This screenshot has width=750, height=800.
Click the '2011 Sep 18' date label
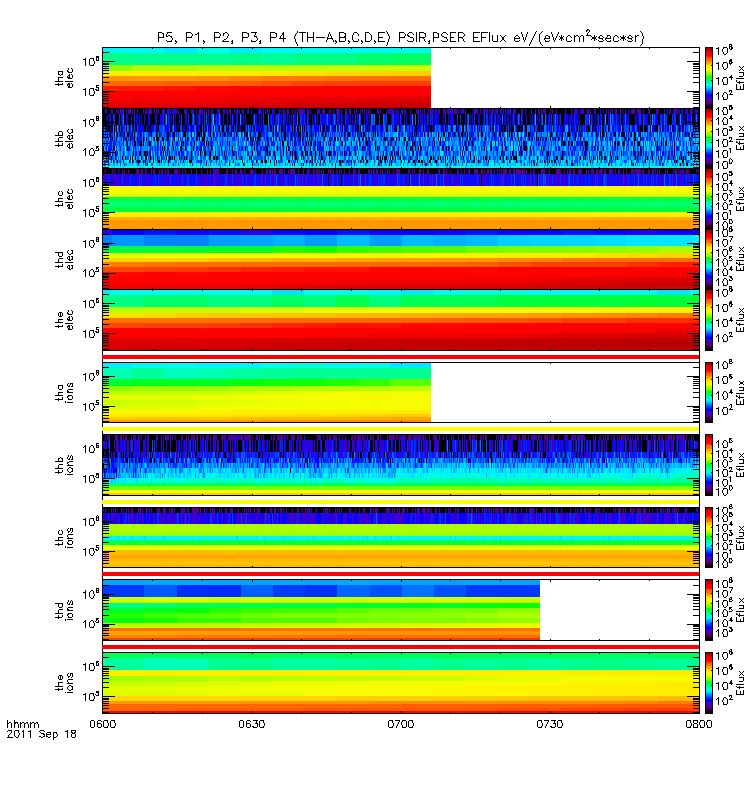pyautogui.click(x=41, y=734)
